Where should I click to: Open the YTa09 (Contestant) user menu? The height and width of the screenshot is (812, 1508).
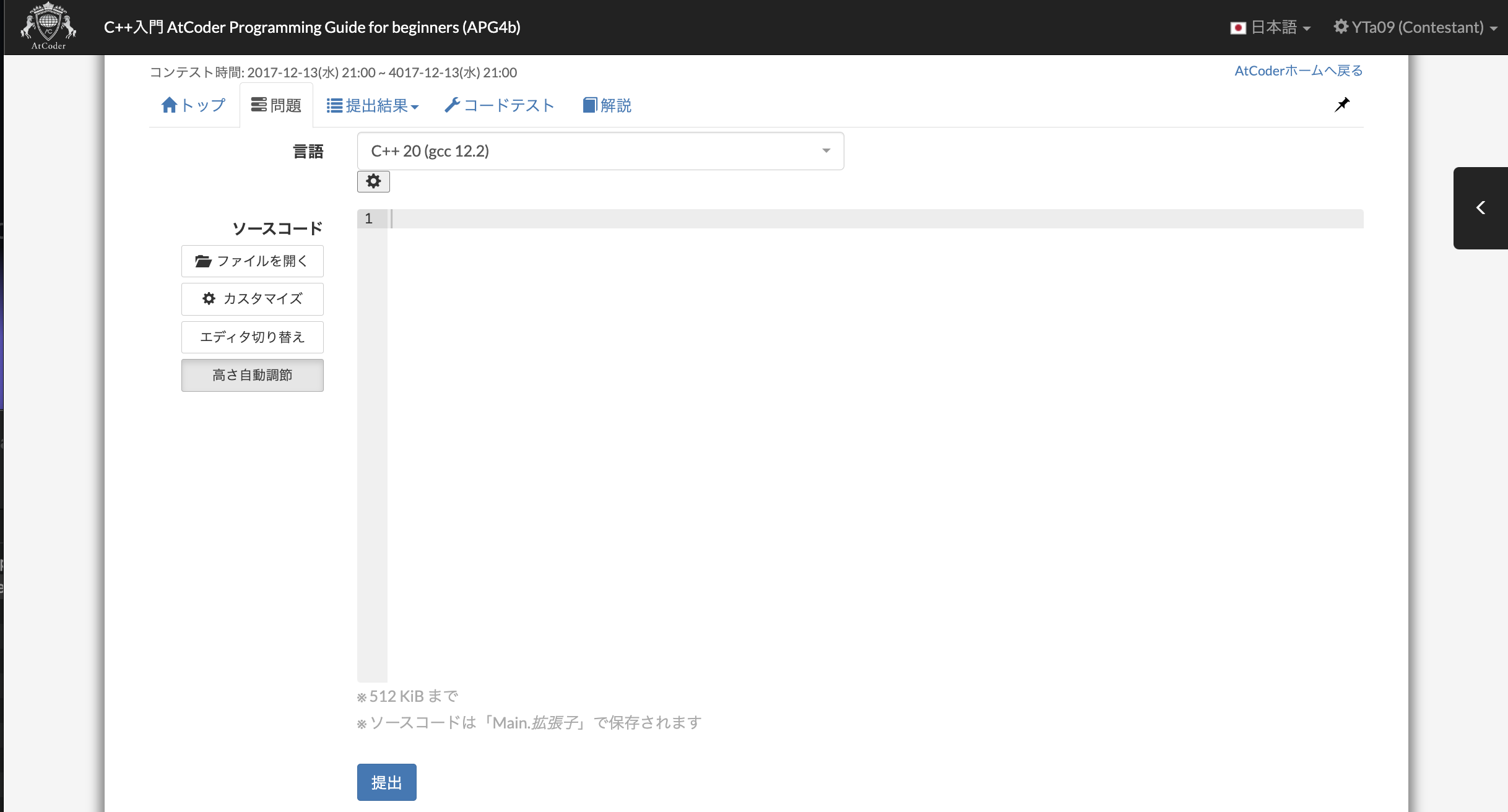click(1415, 27)
